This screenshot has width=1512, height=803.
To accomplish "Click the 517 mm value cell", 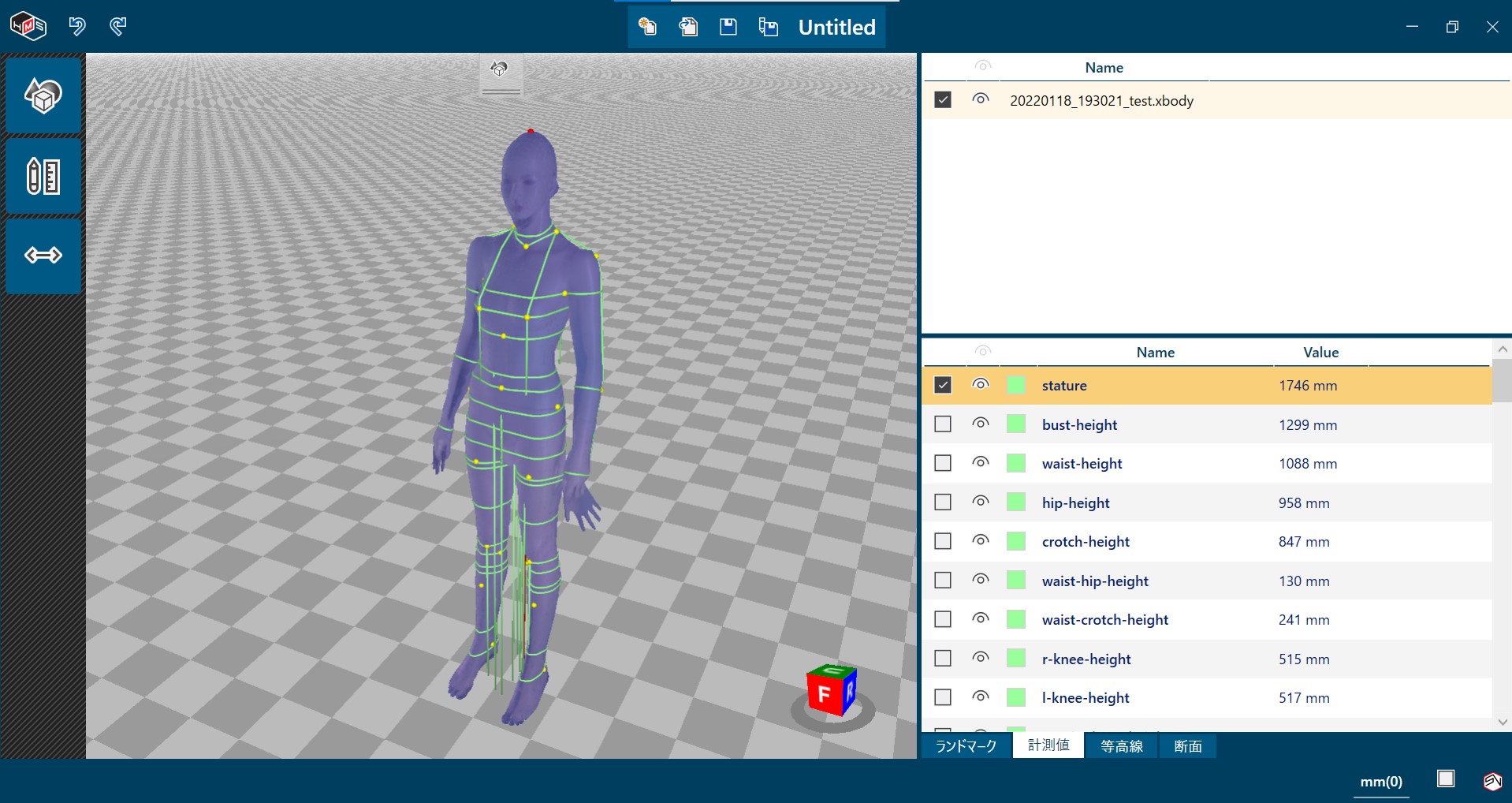I will 1304,698.
